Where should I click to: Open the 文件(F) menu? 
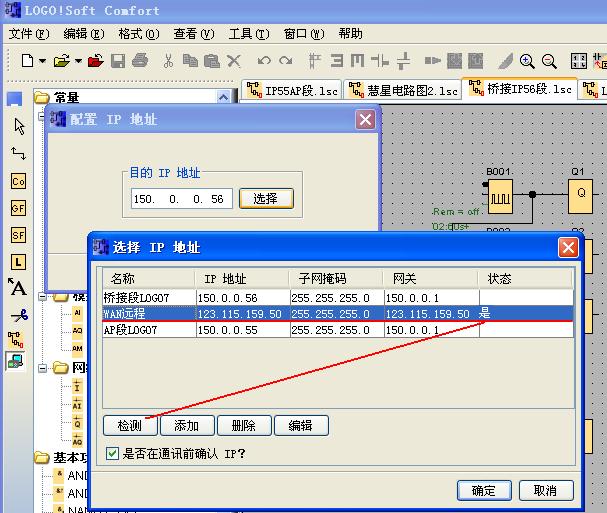29,34
